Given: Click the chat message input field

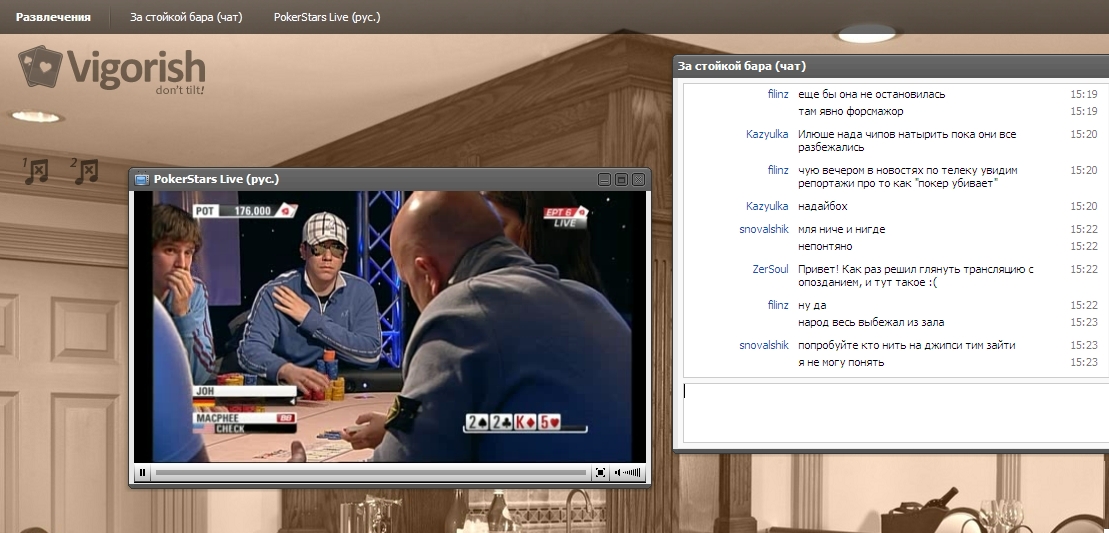Looking at the screenshot, I should pyautogui.click(x=890, y=410).
